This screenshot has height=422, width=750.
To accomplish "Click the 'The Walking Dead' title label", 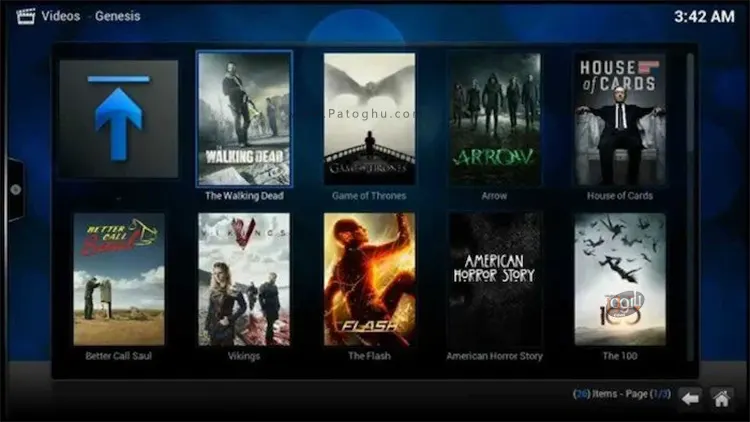I will click(x=244, y=196).
